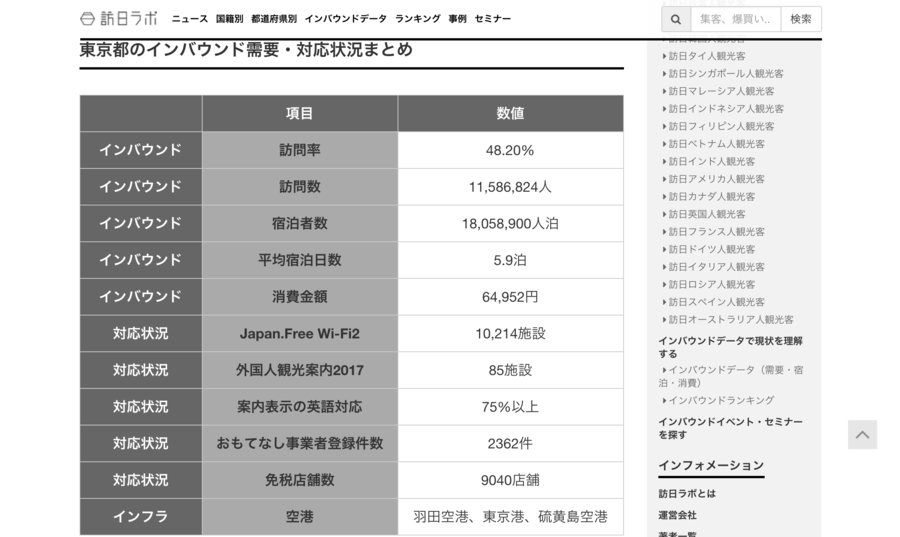
Task: Select 都道府県別 in the navigation bar
Action: [x=274, y=19]
